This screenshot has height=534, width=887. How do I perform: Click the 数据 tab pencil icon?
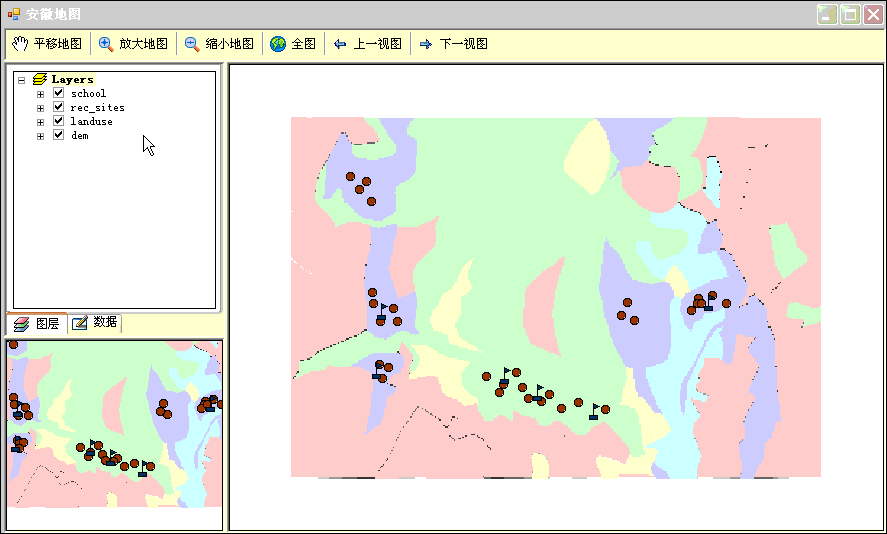click(x=80, y=322)
